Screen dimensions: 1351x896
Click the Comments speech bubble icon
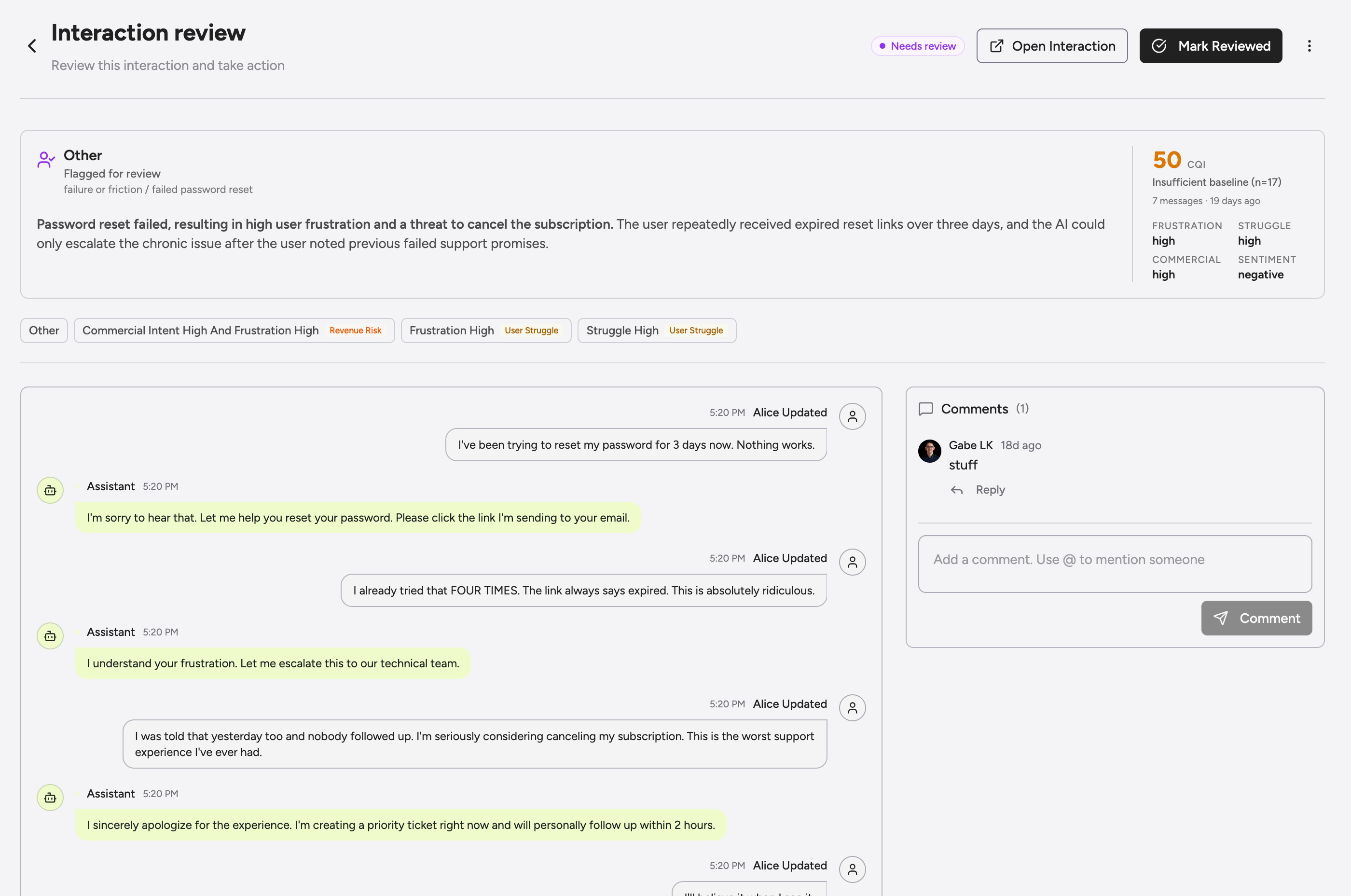click(x=925, y=409)
